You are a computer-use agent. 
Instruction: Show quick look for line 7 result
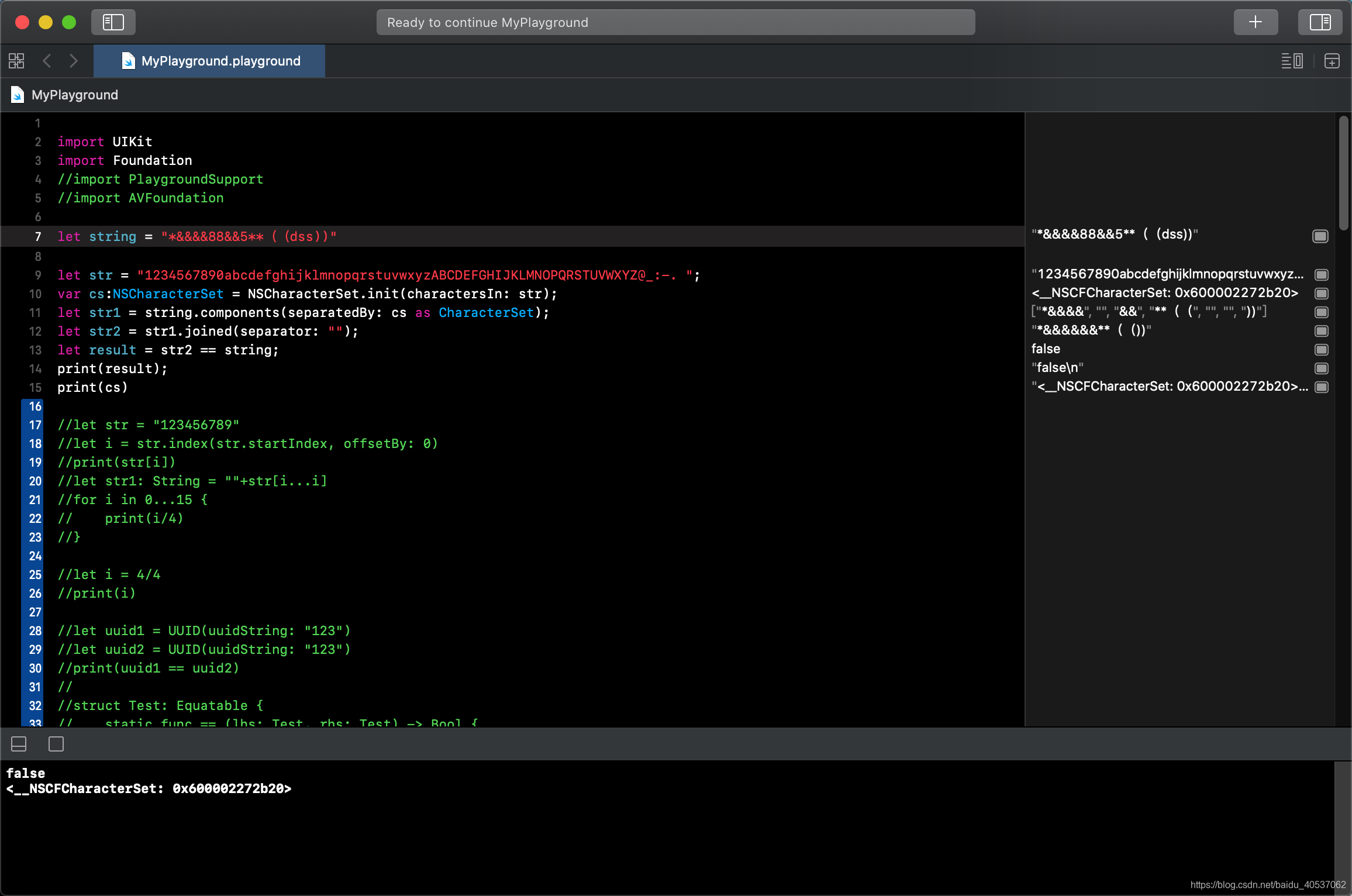coord(1320,236)
